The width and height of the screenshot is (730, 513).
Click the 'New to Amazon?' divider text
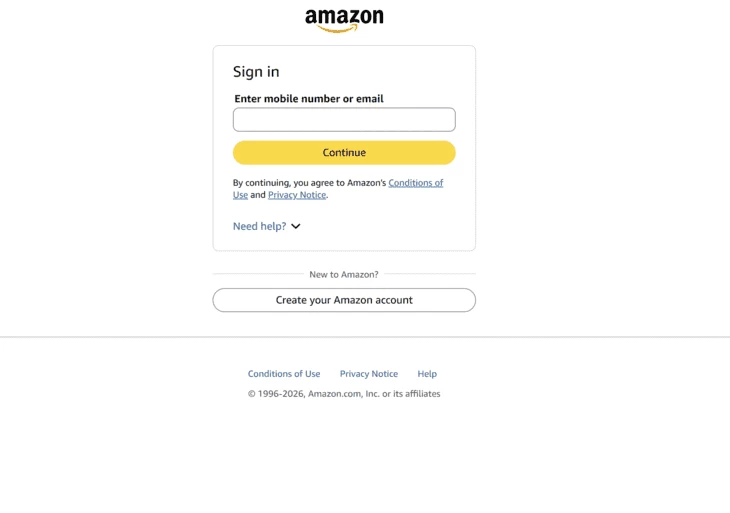coord(344,274)
